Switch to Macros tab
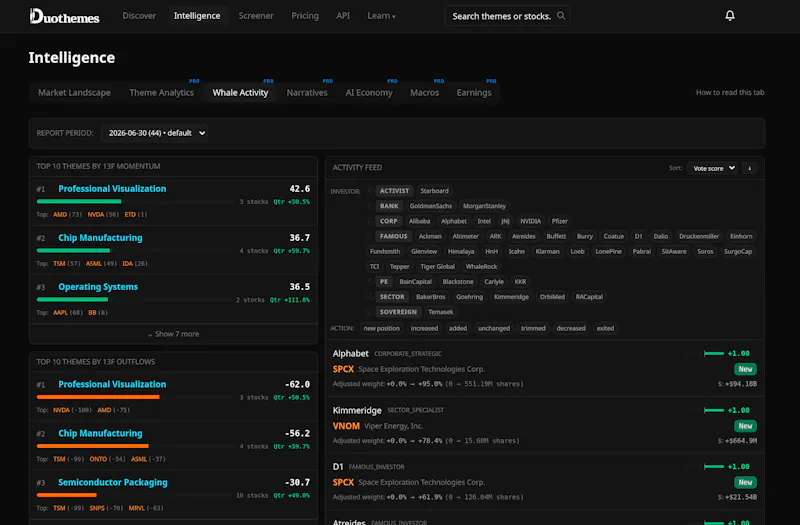The height and width of the screenshot is (525, 800). (424, 93)
